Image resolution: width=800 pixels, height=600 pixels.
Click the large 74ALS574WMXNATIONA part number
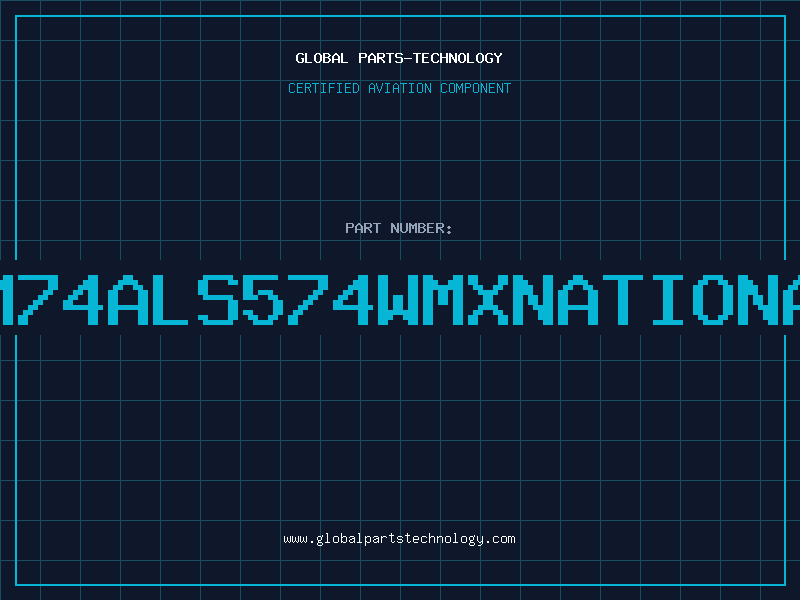400,299
